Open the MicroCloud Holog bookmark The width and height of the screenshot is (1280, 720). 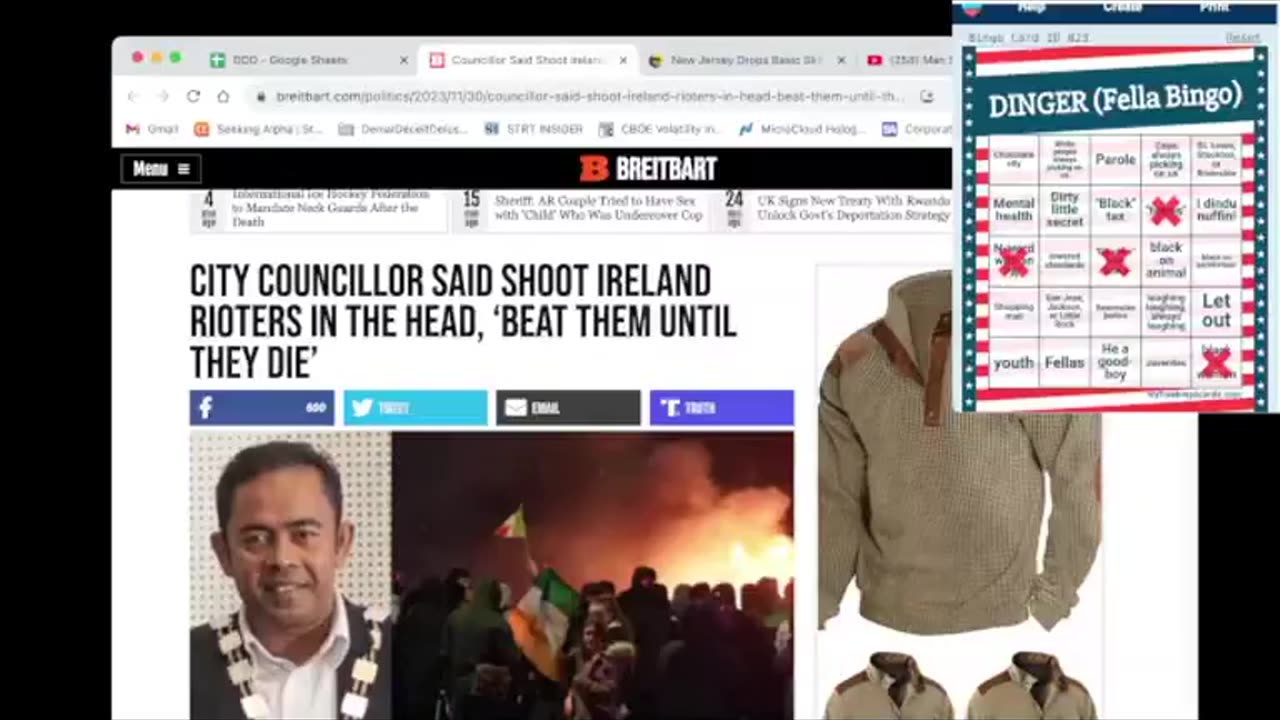pyautogui.click(x=802, y=129)
